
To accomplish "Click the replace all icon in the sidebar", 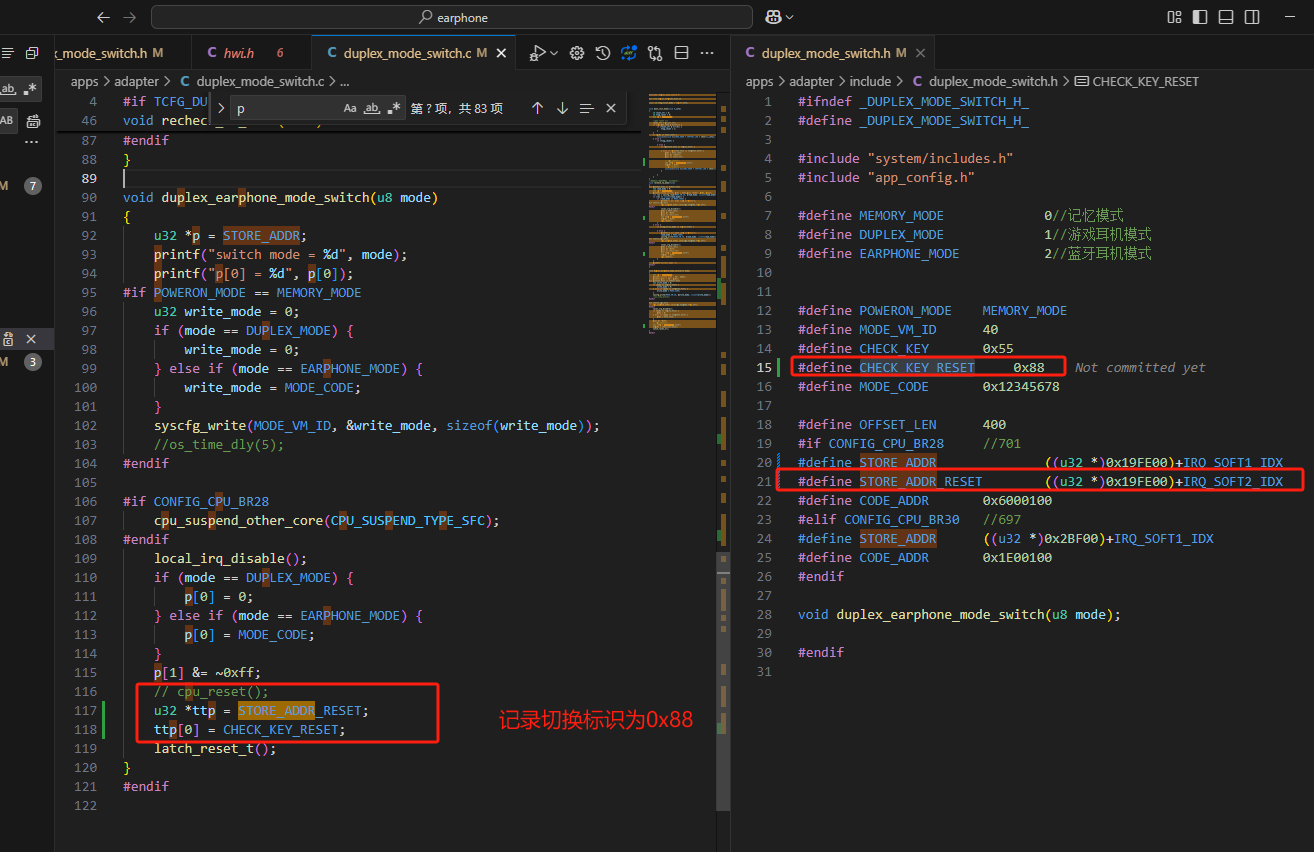I will (x=33, y=121).
